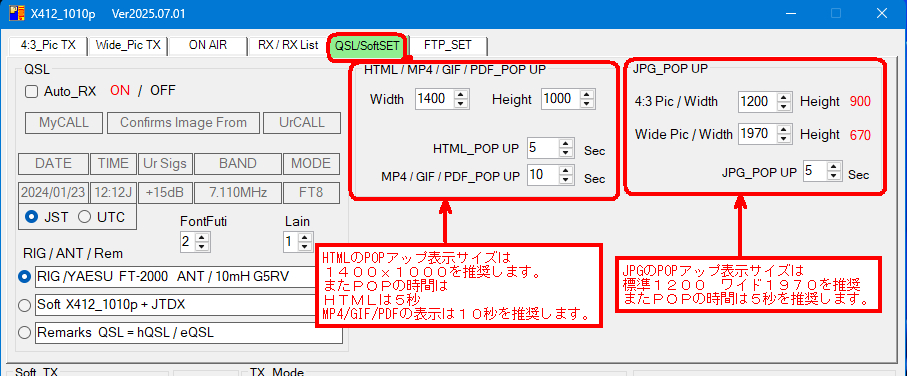This screenshot has width=907, height=376.
Task: Select the UTC time radio button
Action: (85, 217)
